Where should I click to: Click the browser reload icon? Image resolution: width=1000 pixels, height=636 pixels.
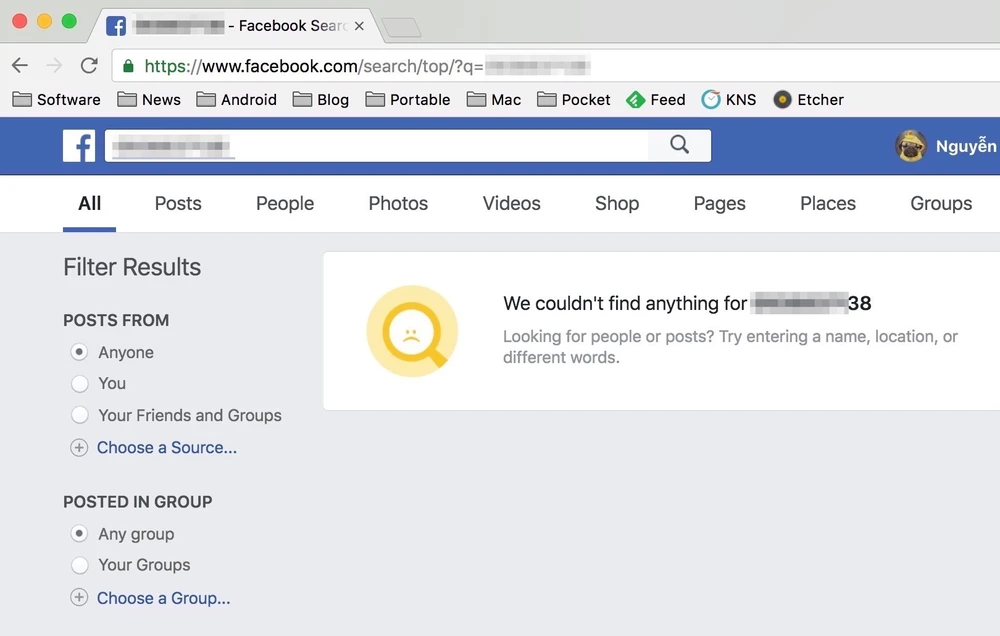pyautogui.click(x=89, y=66)
